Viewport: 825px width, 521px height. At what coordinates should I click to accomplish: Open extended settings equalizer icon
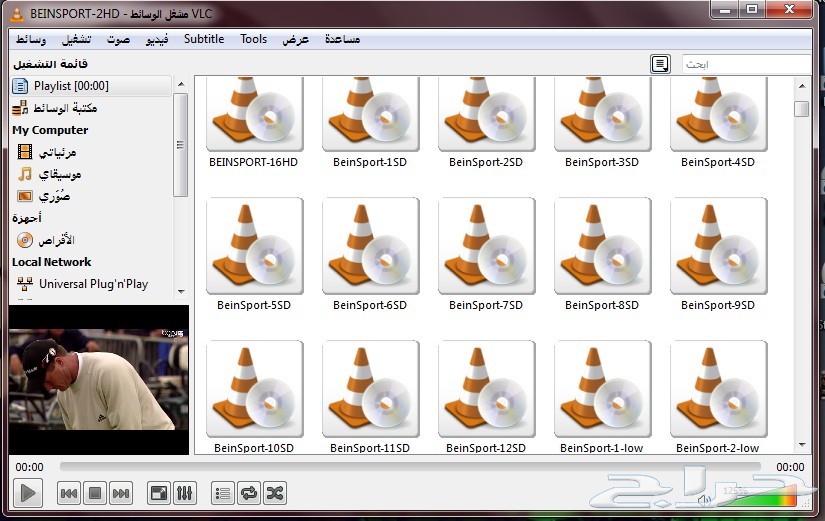tap(185, 493)
